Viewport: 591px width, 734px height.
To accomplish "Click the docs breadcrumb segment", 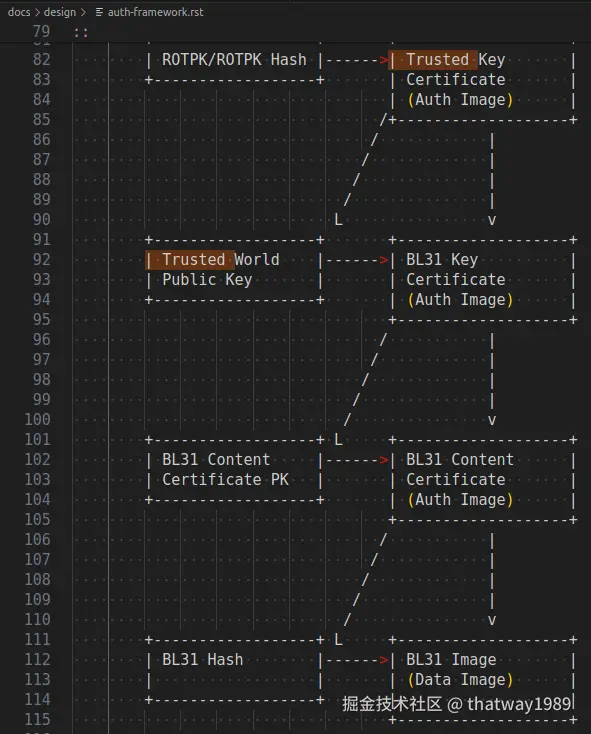I will click(x=19, y=12).
